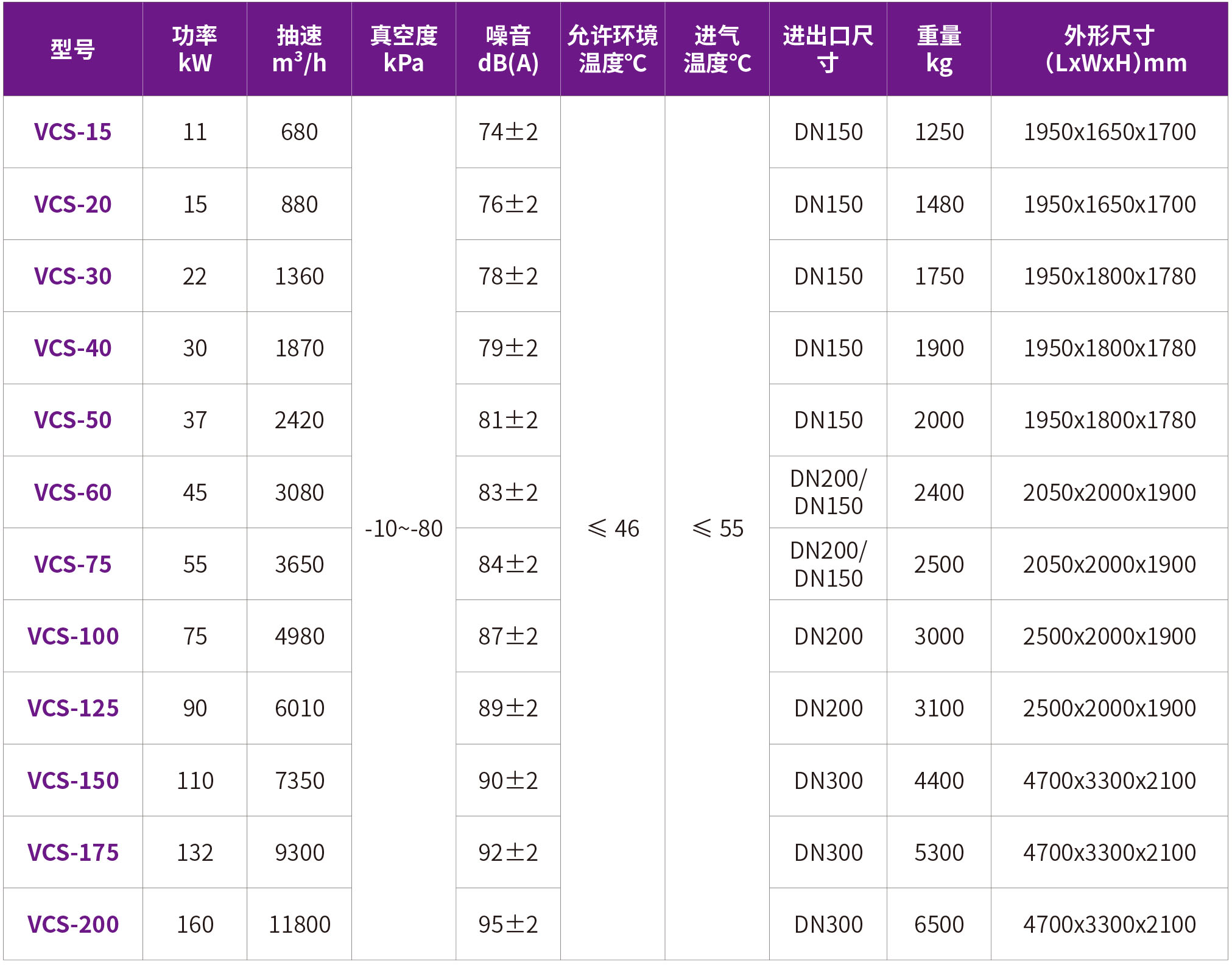Viewport: 1232px width, 965px height.
Task: Click noise value 74±2
Action: coord(508,132)
